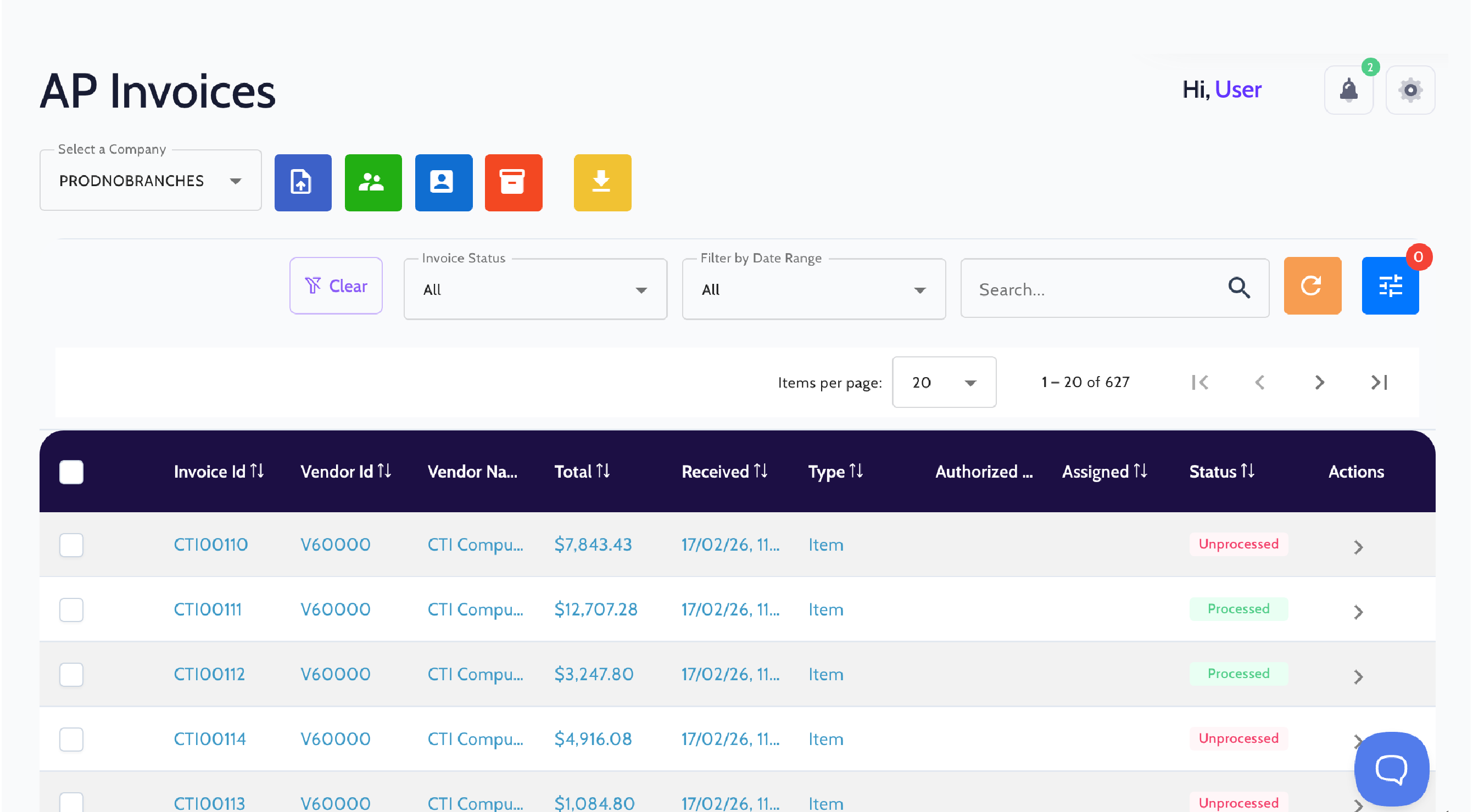Click the Clear filters button
1473x812 pixels.
336,285
